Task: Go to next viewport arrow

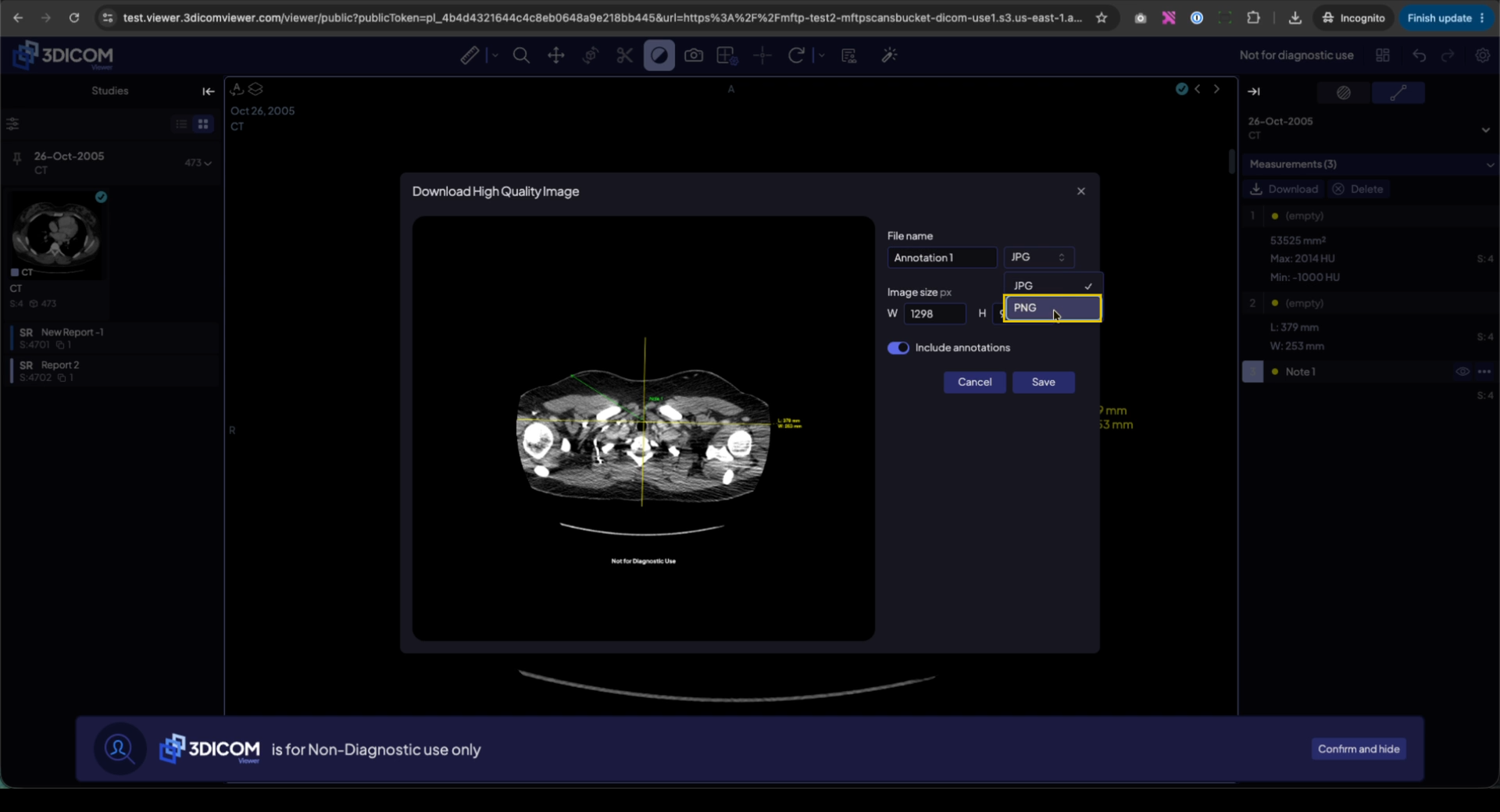Action: tap(1216, 89)
